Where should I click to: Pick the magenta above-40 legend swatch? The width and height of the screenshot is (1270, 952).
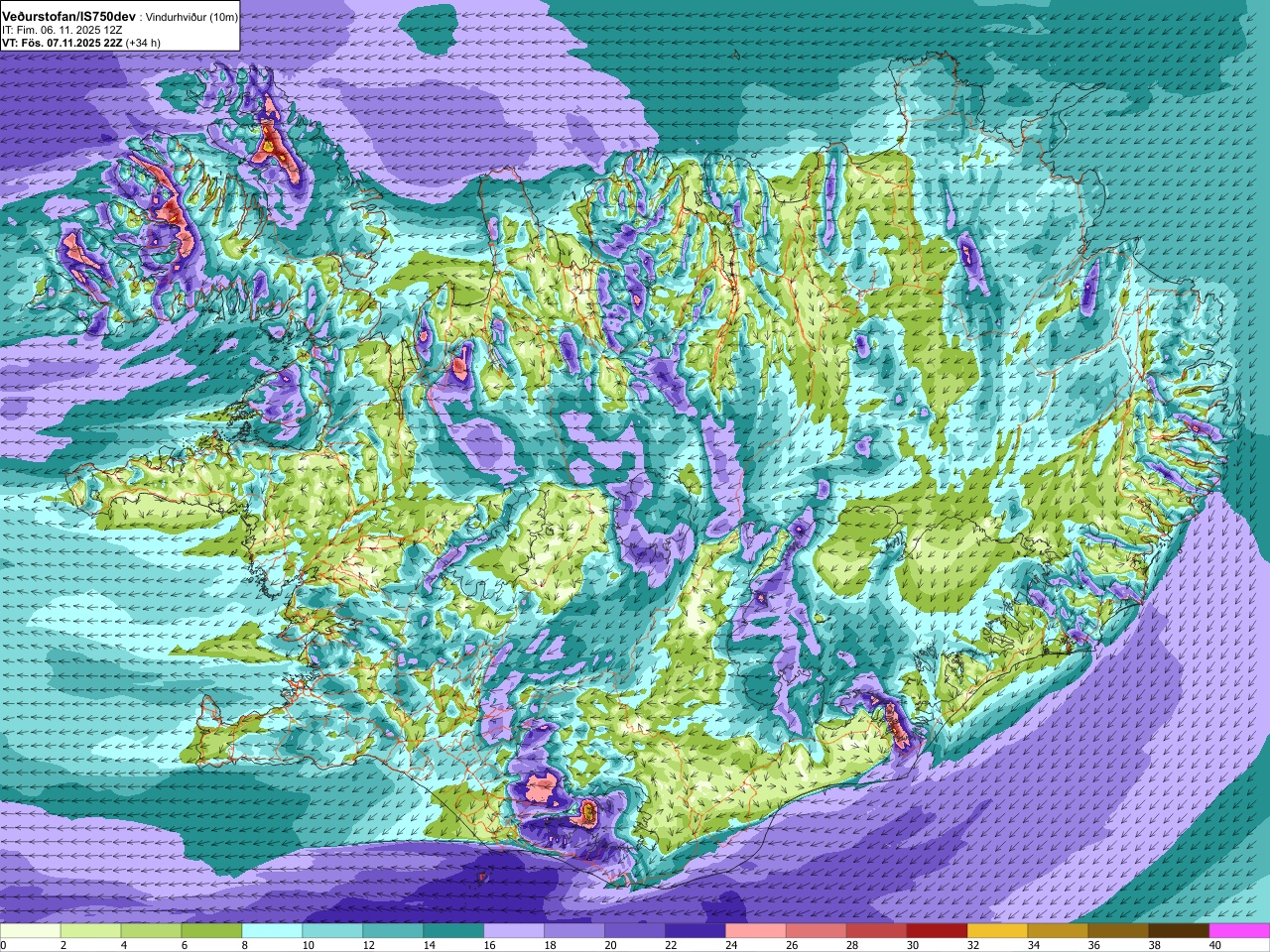tap(1240, 932)
